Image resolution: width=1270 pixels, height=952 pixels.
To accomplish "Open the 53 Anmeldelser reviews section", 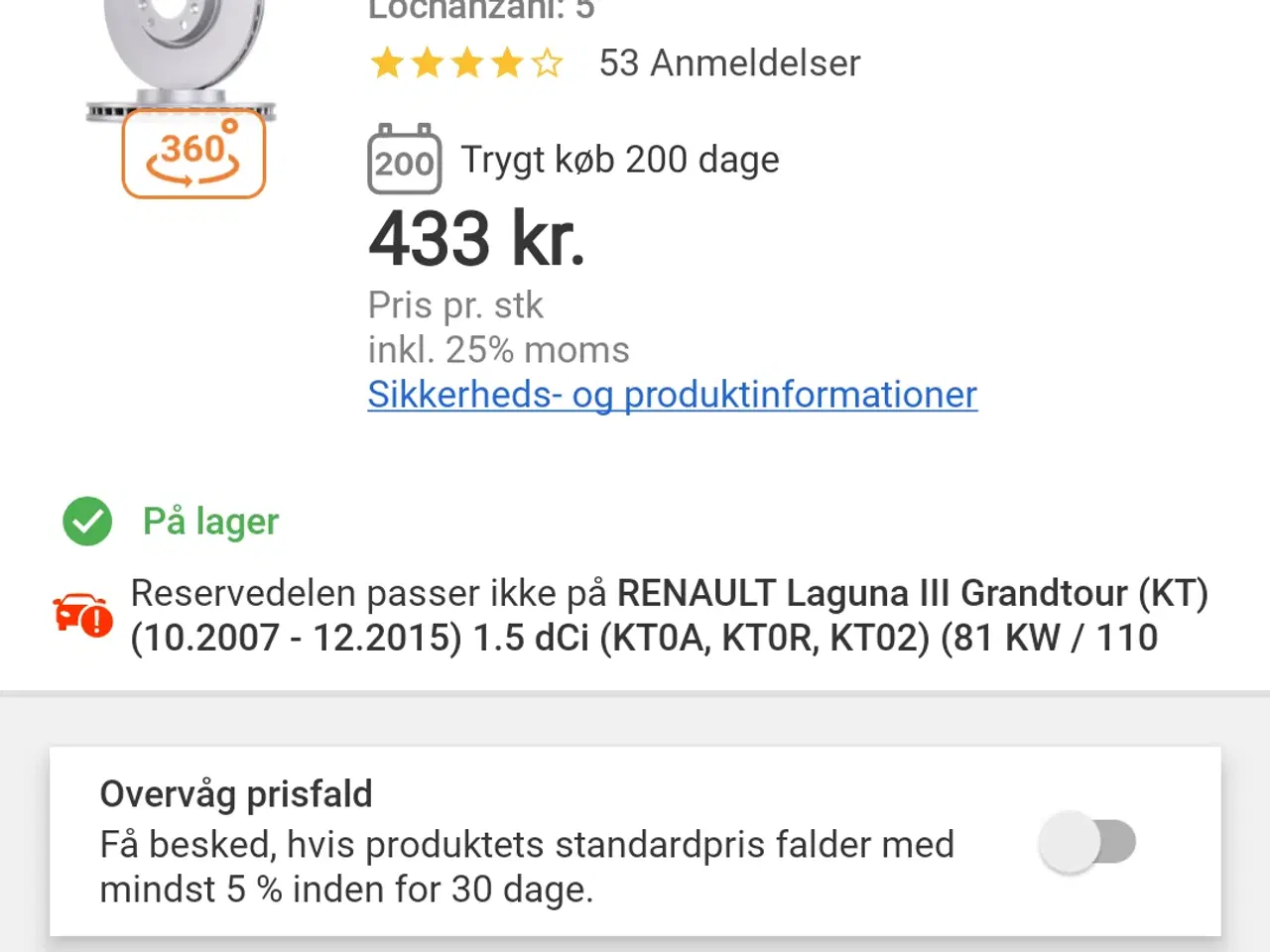I will 729,62.
